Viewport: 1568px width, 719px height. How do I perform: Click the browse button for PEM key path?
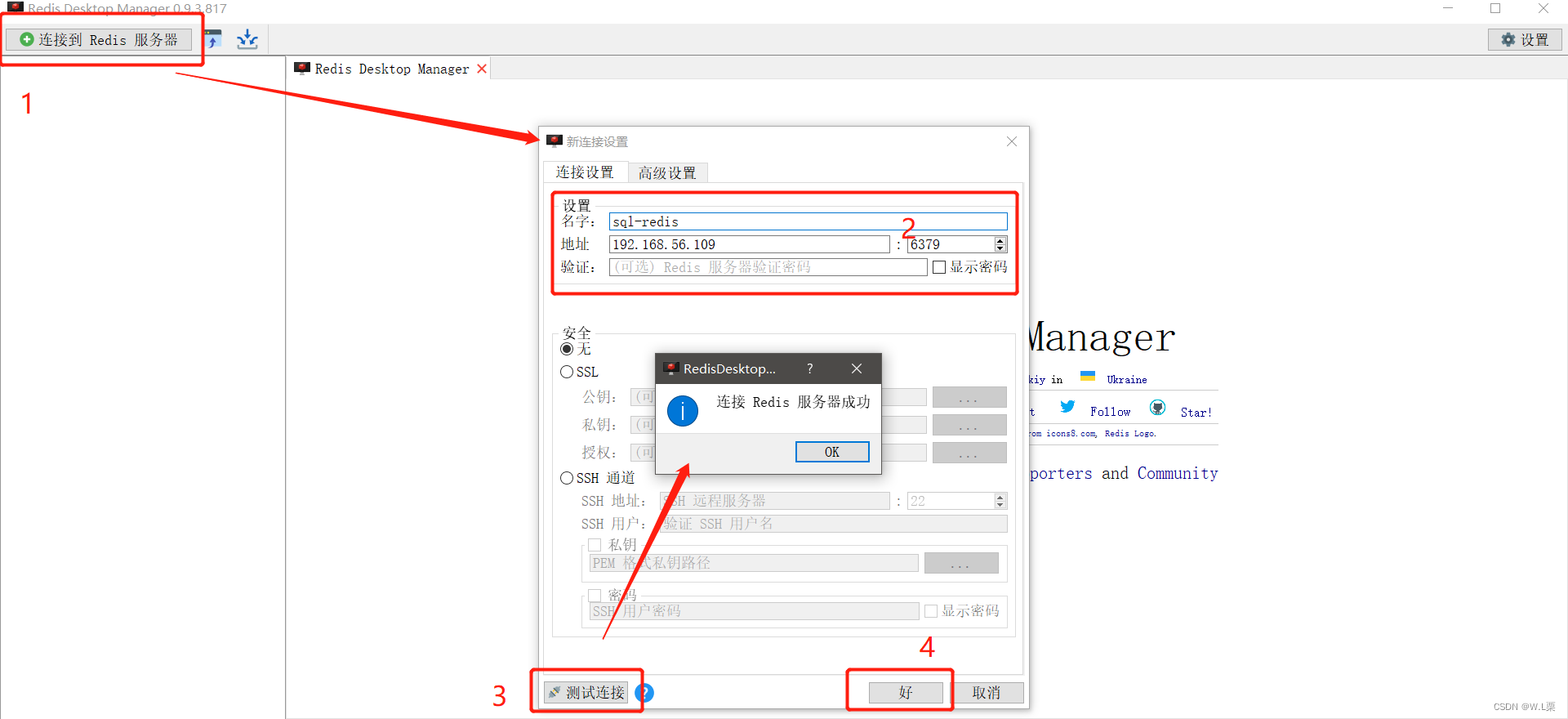click(x=961, y=563)
